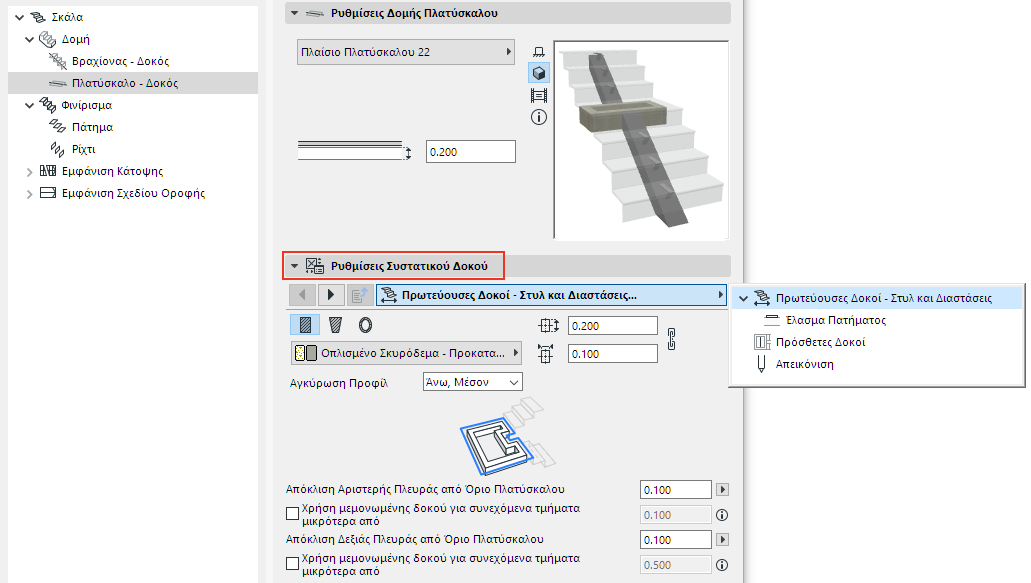Show info for 0.500 segment limit

tap(722, 565)
